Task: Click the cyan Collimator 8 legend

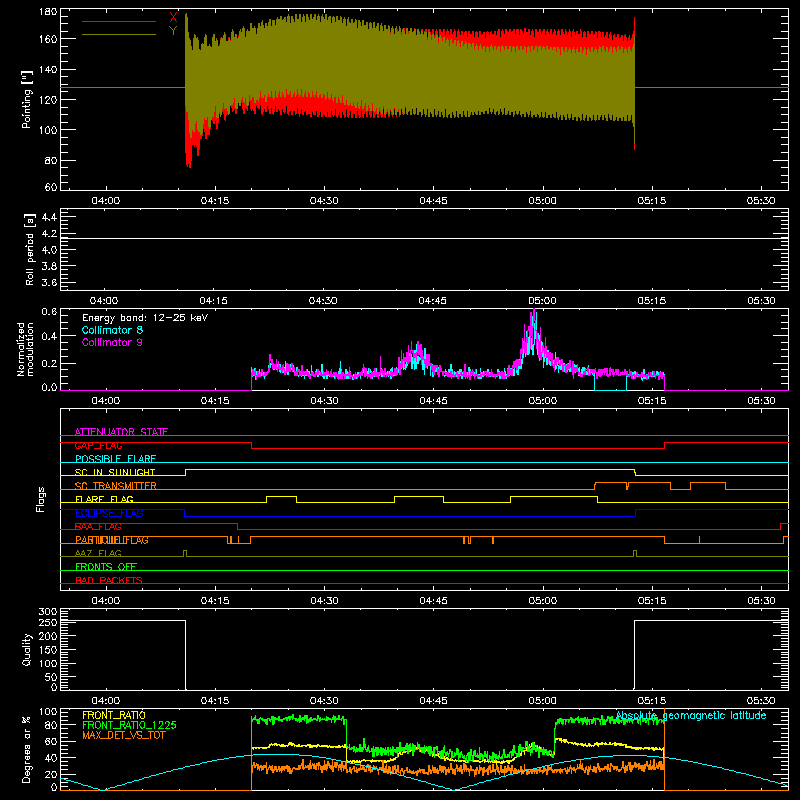Action: (x=112, y=330)
